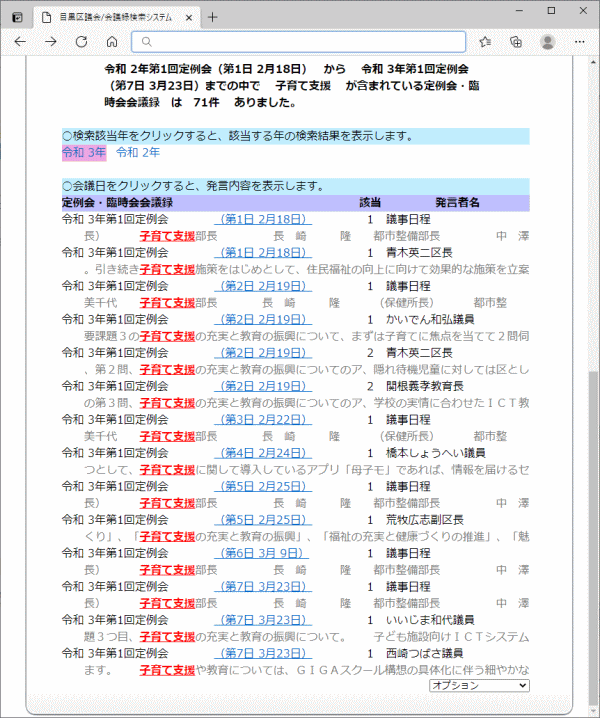Click the browser forward arrow
This screenshot has width=600, height=718.
(51, 42)
